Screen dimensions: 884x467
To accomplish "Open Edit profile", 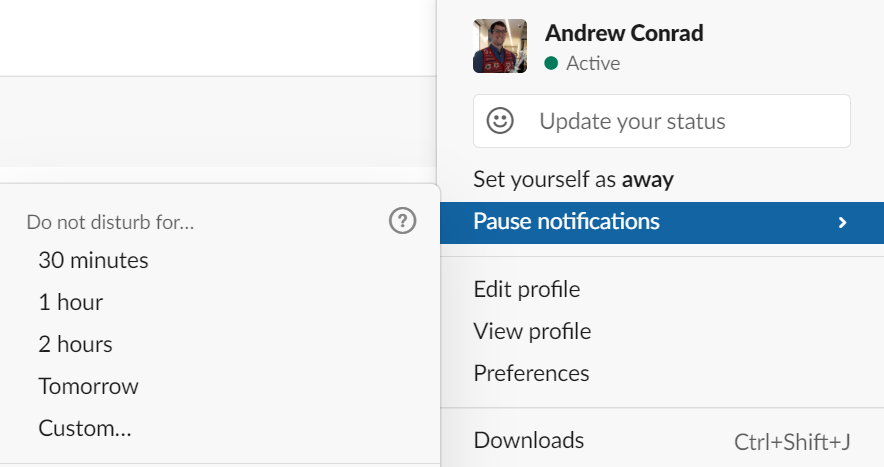I will coord(526,290).
